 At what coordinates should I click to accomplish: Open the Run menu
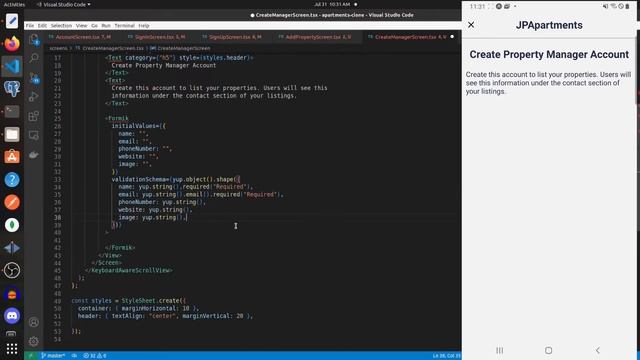106,25
